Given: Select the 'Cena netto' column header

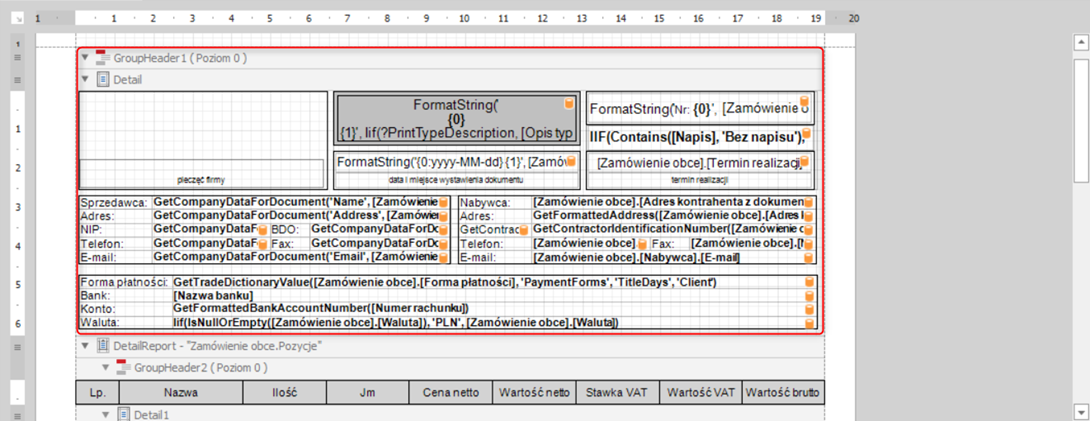Looking at the screenshot, I should [x=450, y=393].
